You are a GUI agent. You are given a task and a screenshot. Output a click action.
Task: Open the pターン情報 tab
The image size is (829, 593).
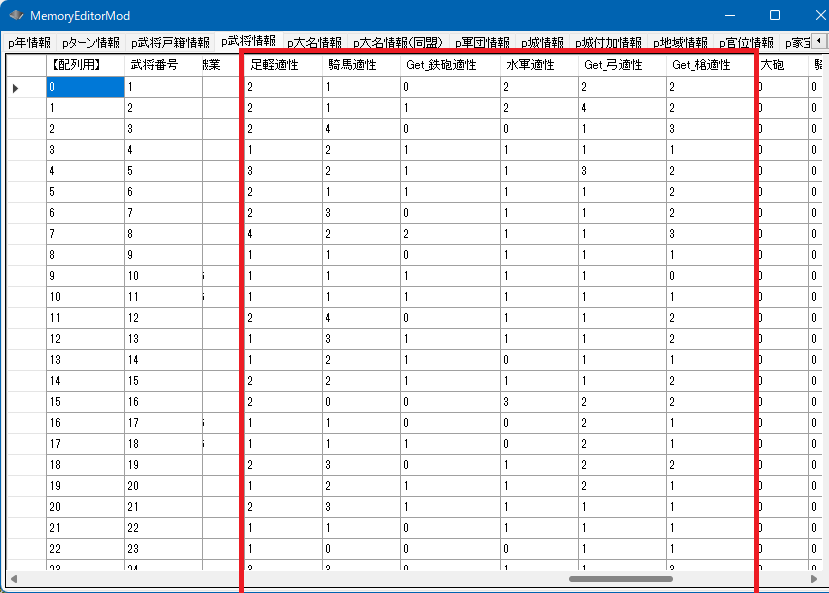coord(90,43)
